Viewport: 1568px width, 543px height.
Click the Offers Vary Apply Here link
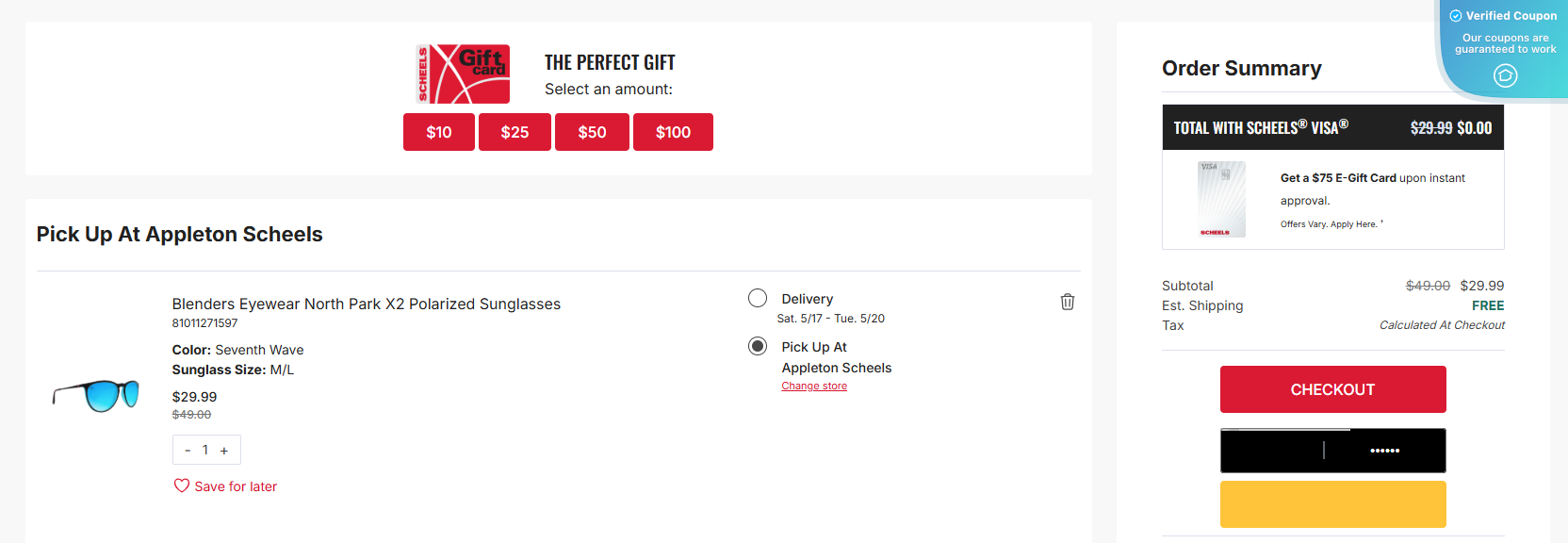pos(1329,224)
